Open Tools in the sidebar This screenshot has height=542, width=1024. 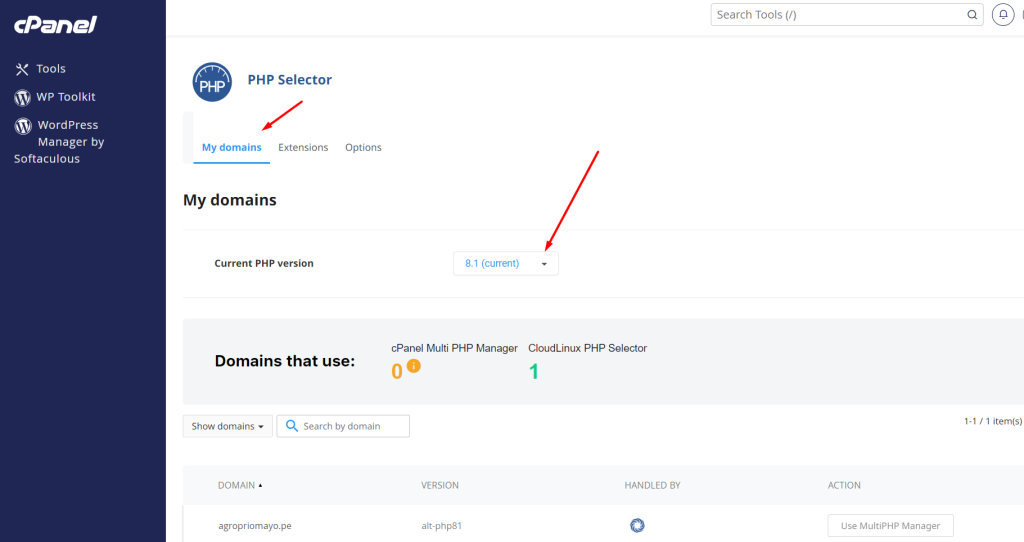51,69
